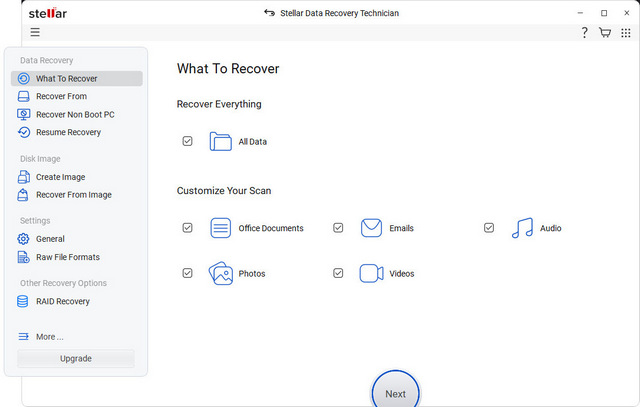The width and height of the screenshot is (640, 407).
Task: Open the help question mark icon
Action: (584, 33)
